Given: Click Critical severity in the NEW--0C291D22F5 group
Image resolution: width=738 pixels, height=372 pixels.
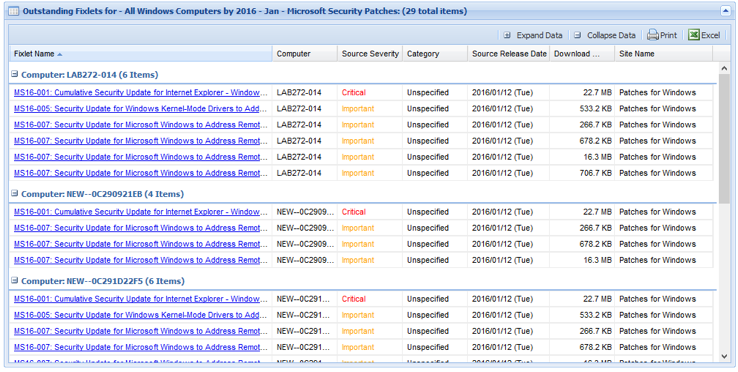Looking at the screenshot, I should click(x=353, y=299).
